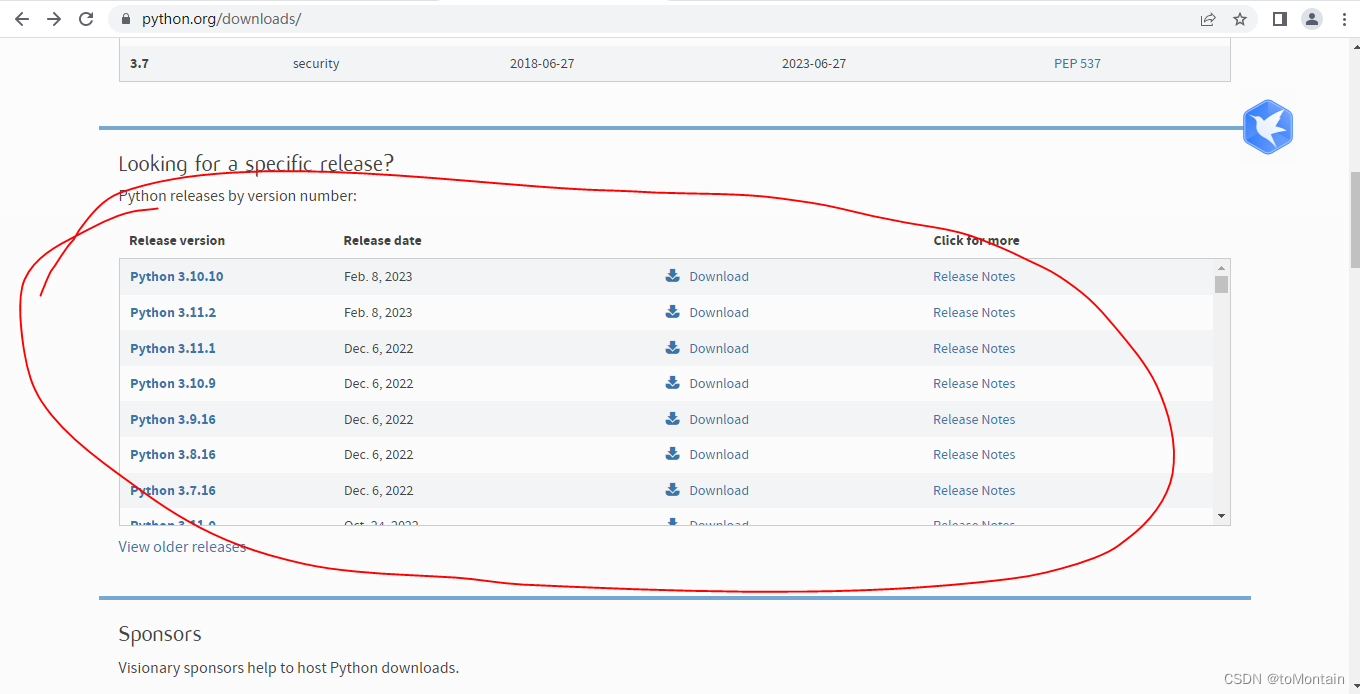The height and width of the screenshot is (694, 1360).
Task: Read Release Notes for Python 3.10.9
Action: (974, 383)
